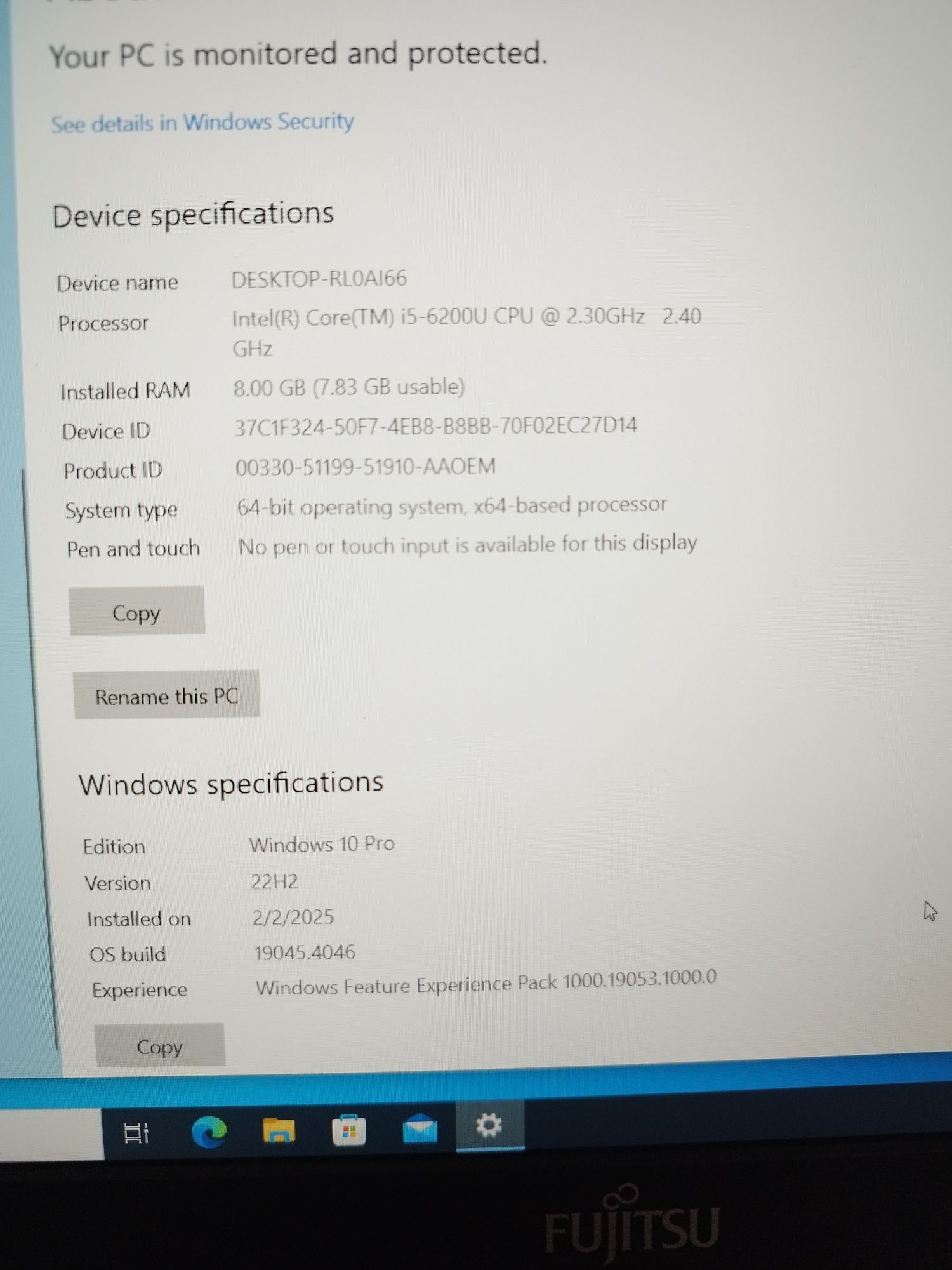Click the Experience label
The image size is (952, 1270).
coord(140,990)
